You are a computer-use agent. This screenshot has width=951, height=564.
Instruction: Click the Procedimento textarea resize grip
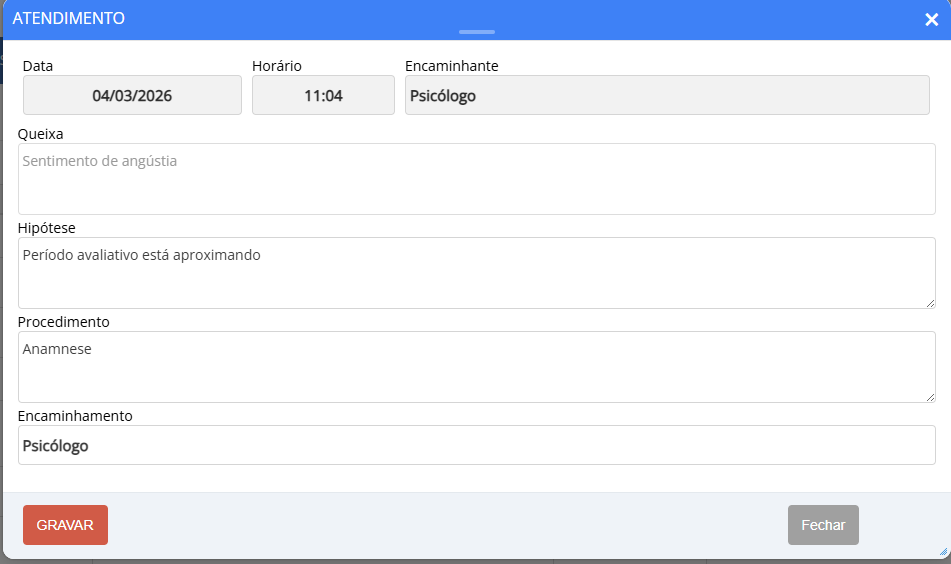(x=930, y=397)
